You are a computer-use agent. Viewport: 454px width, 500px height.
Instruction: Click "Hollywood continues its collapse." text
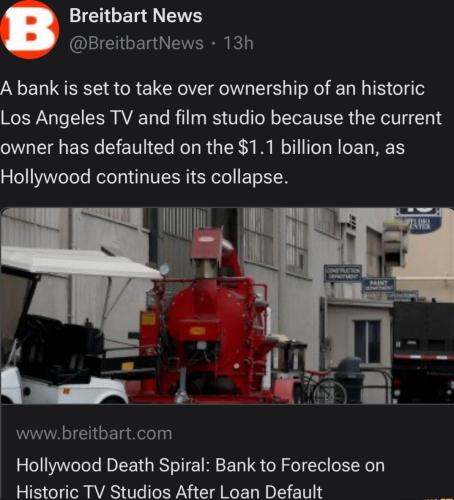click(144, 177)
